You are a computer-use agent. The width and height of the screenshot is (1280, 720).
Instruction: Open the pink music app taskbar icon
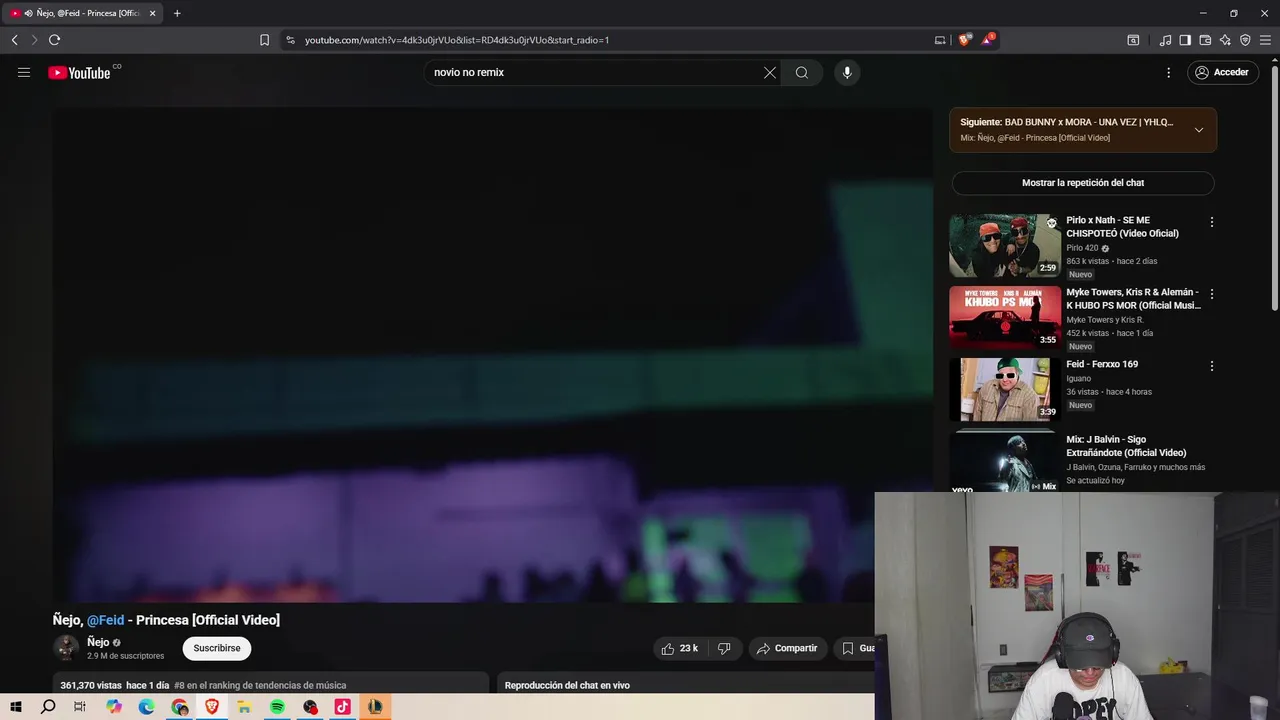tap(342, 707)
